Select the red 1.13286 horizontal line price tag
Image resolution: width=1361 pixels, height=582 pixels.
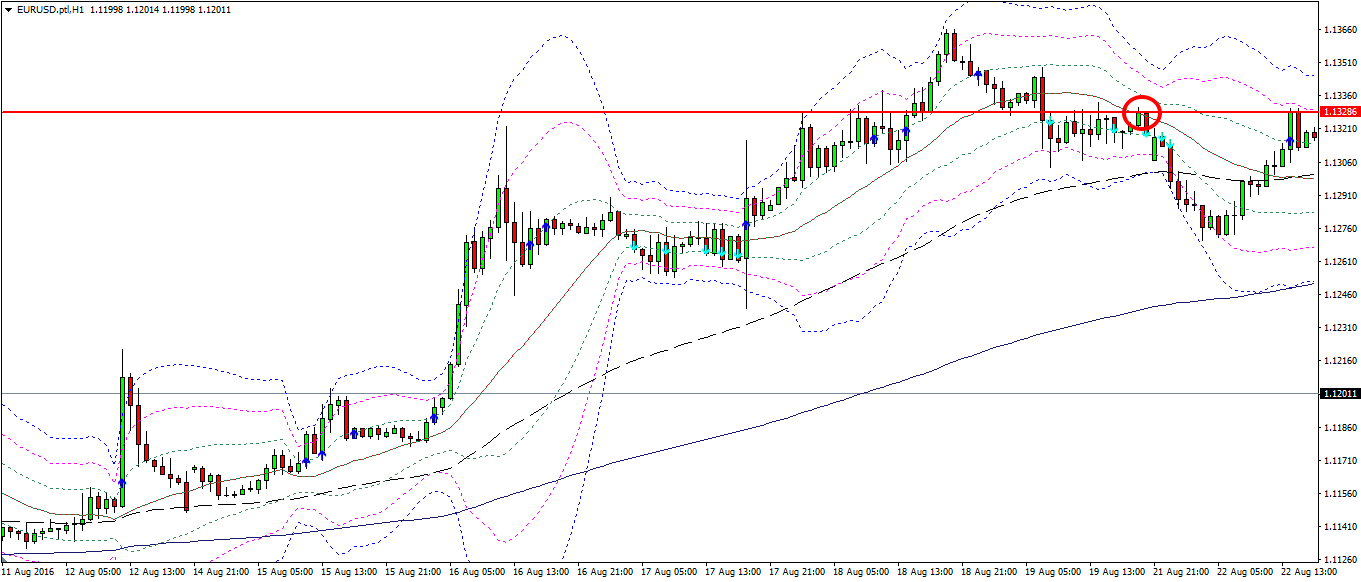coord(1339,112)
